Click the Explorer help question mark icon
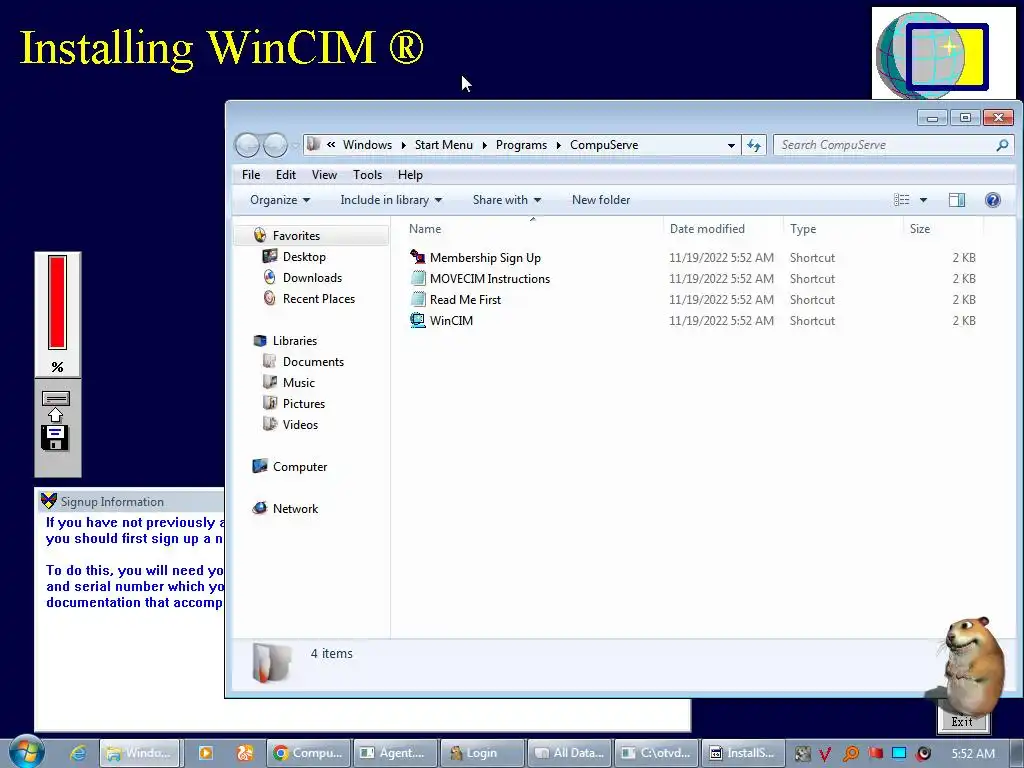Screen dimensions: 1024x768 (x=993, y=200)
